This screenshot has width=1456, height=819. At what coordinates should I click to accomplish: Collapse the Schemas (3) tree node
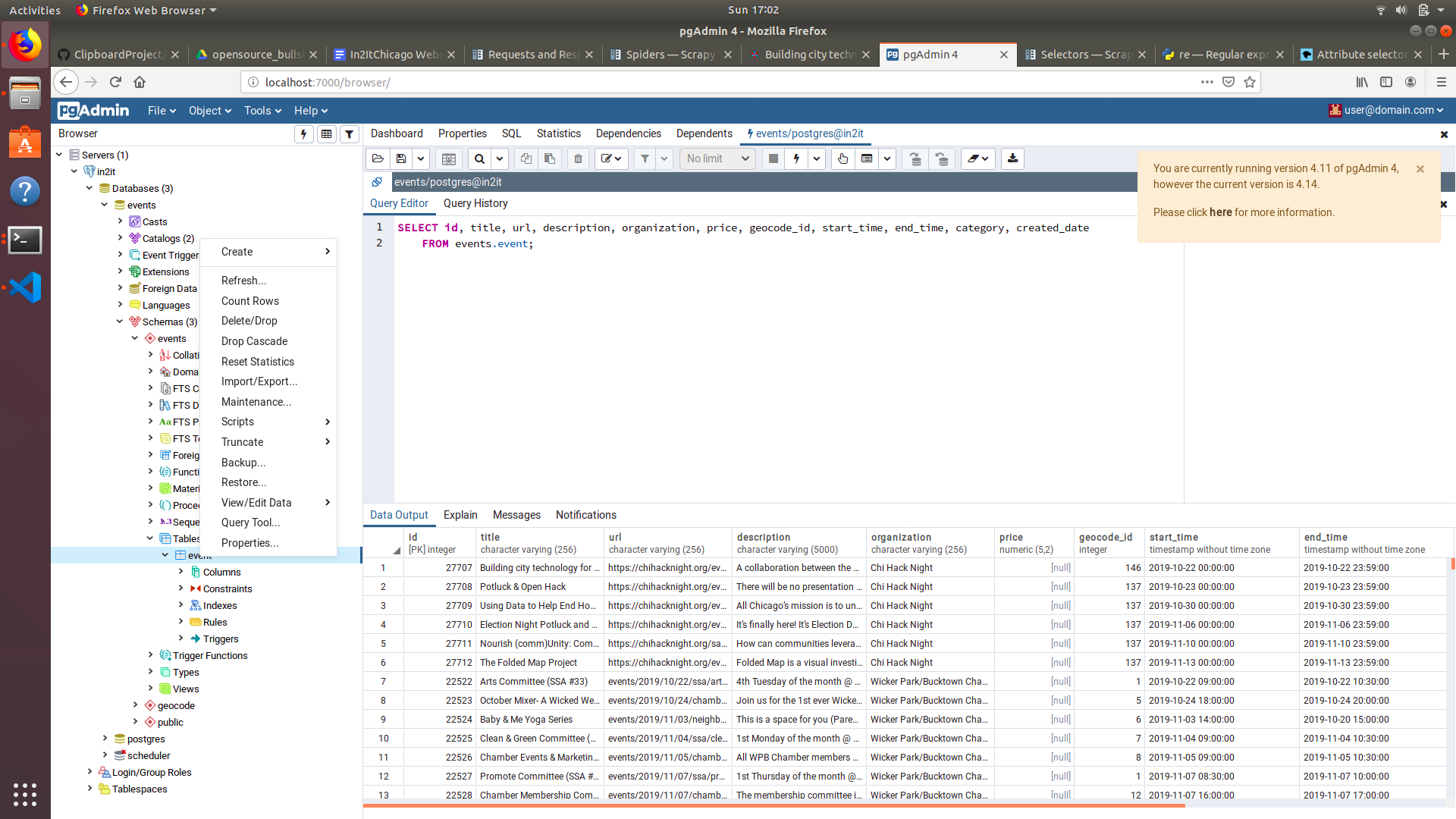point(120,322)
